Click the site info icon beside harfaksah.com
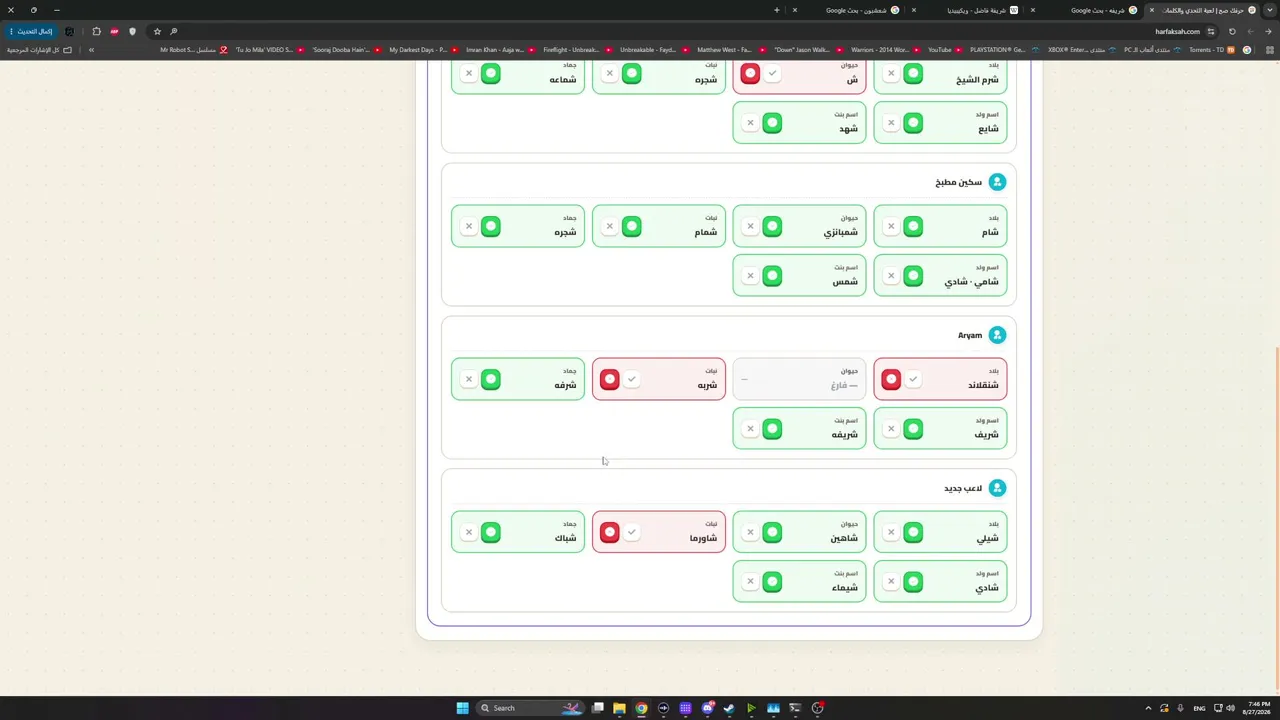The width and height of the screenshot is (1280, 720). [1211, 31]
